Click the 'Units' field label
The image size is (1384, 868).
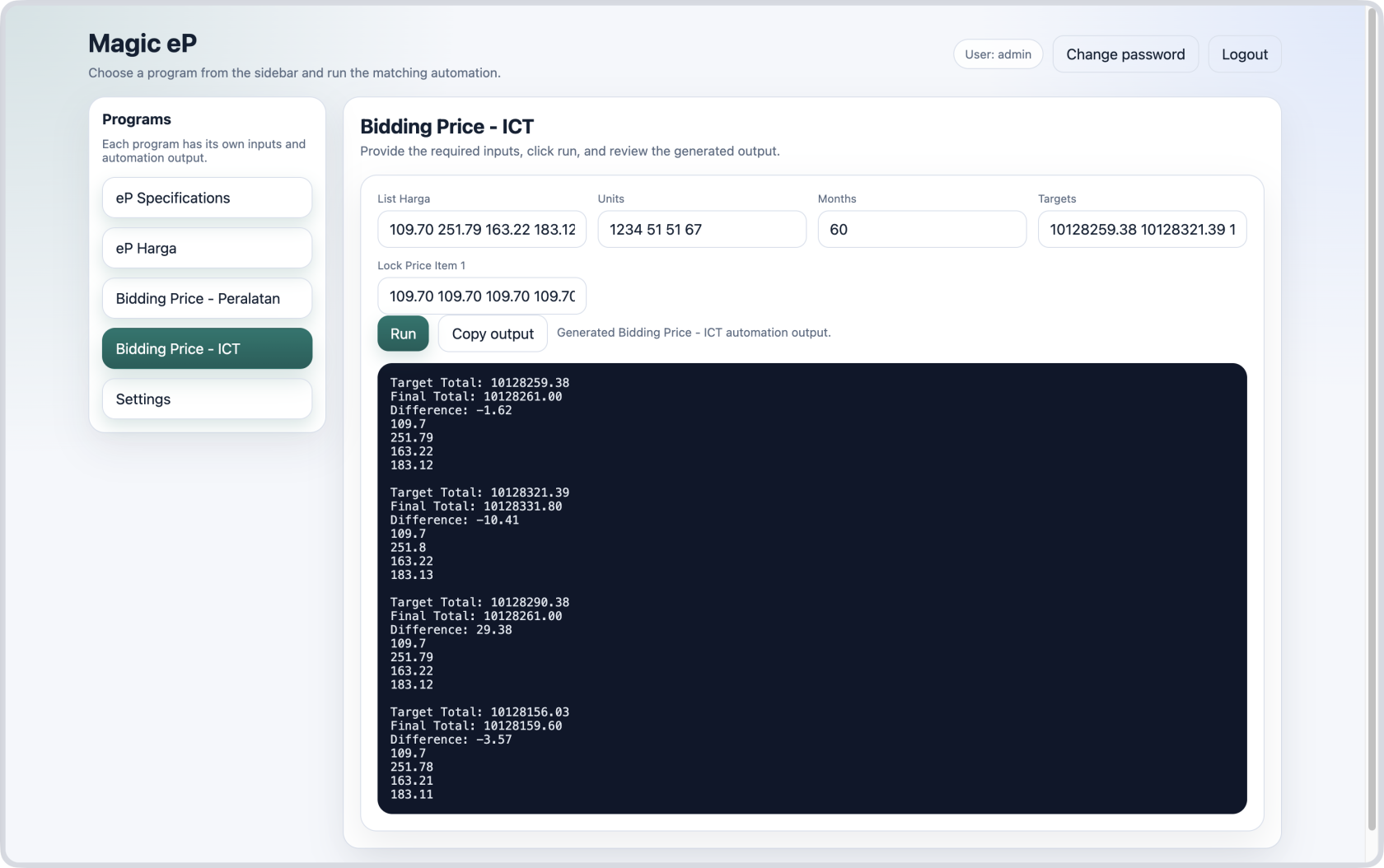pos(611,198)
